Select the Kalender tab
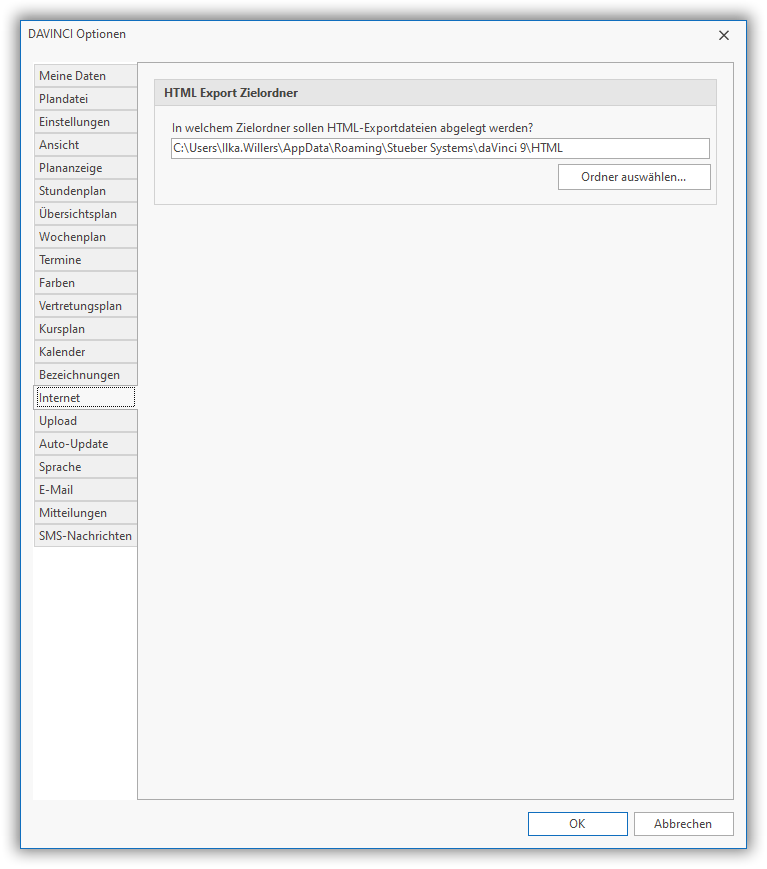The image size is (767, 869). point(85,352)
